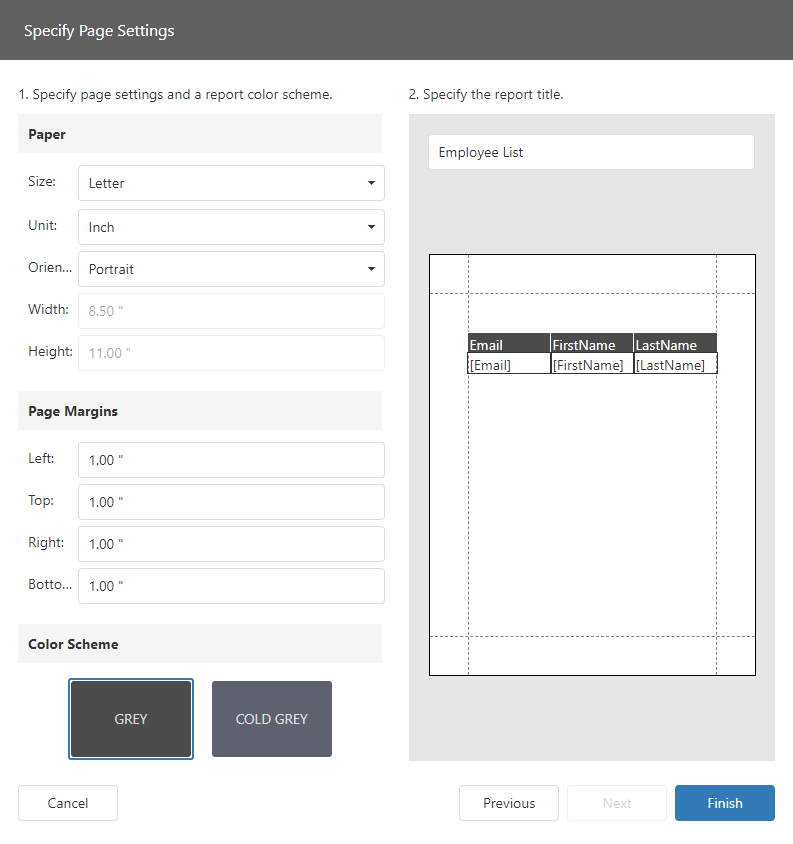Click the disabled Height field 11.00
The image size is (793, 844).
[231, 353]
